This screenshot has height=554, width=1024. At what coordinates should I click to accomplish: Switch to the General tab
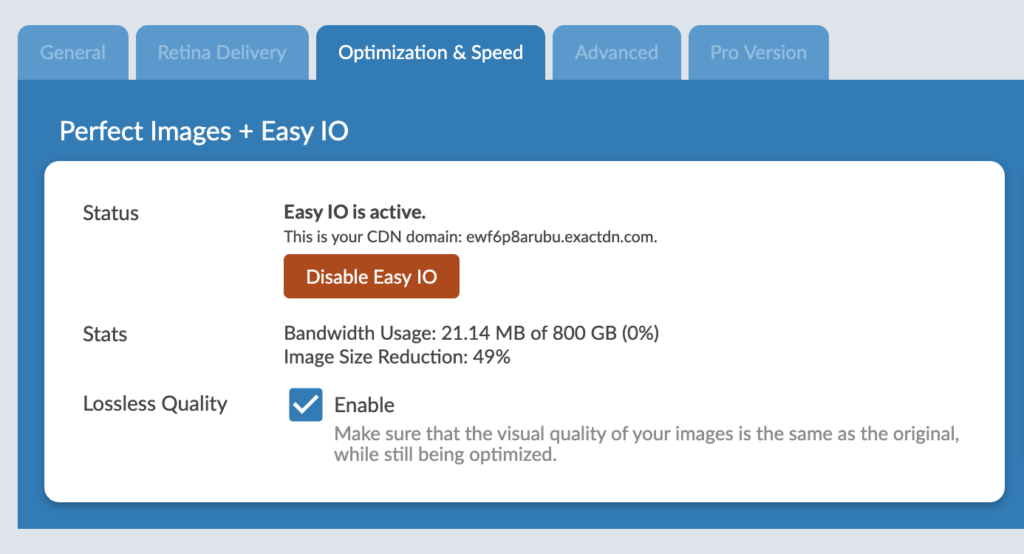click(73, 53)
